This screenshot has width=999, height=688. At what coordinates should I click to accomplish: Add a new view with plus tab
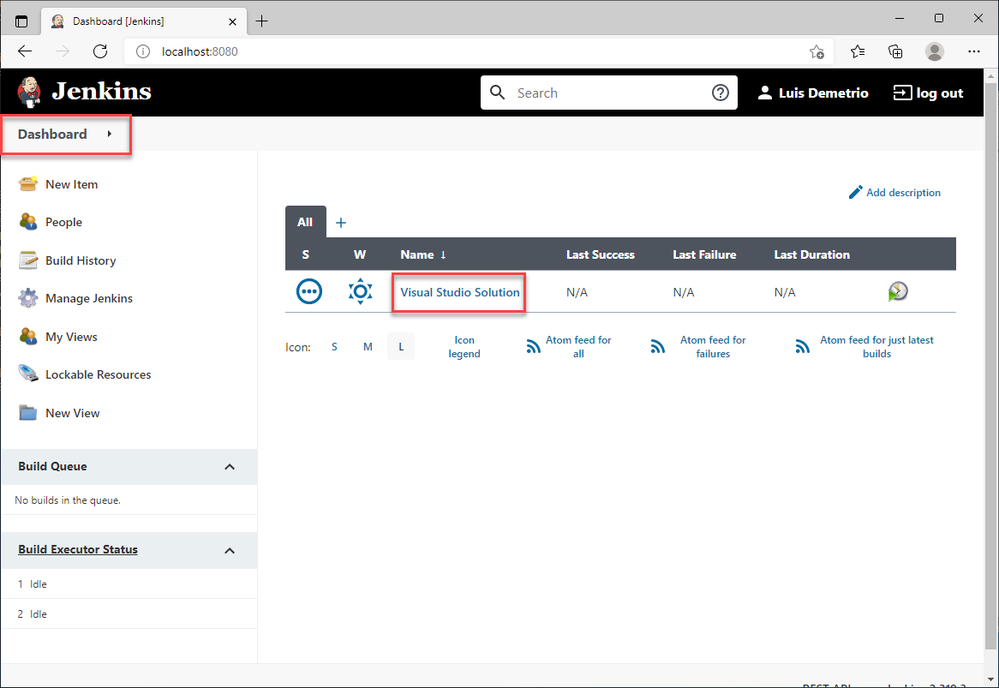click(341, 222)
